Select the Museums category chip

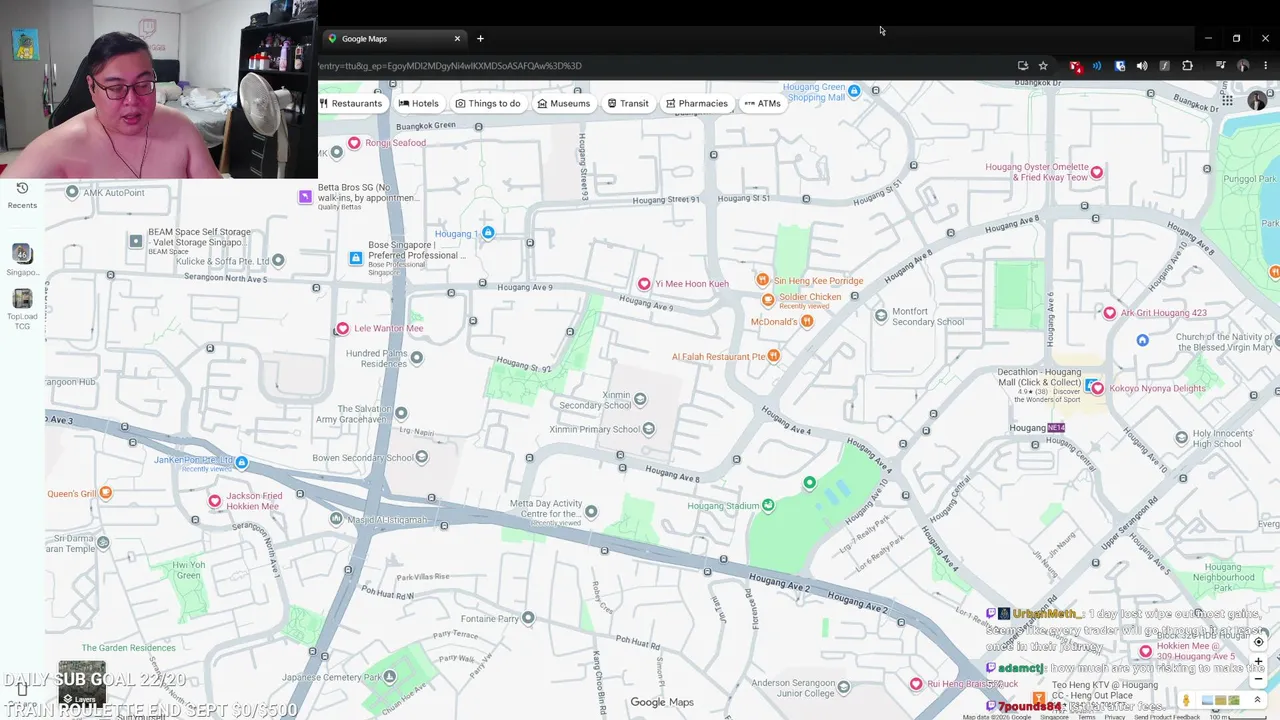pyautogui.click(x=563, y=103)
